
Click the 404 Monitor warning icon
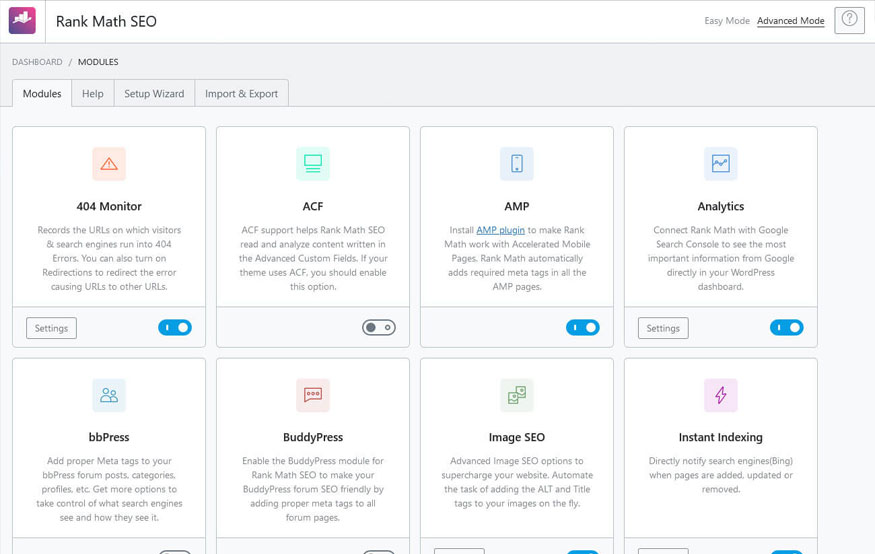109,163
